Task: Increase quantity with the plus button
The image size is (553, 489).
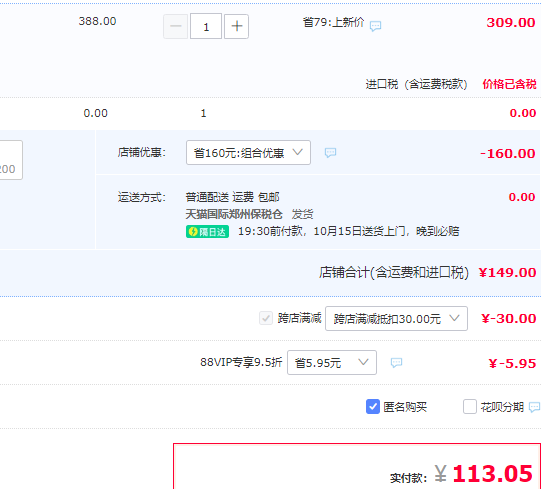Action: (237, 26)
